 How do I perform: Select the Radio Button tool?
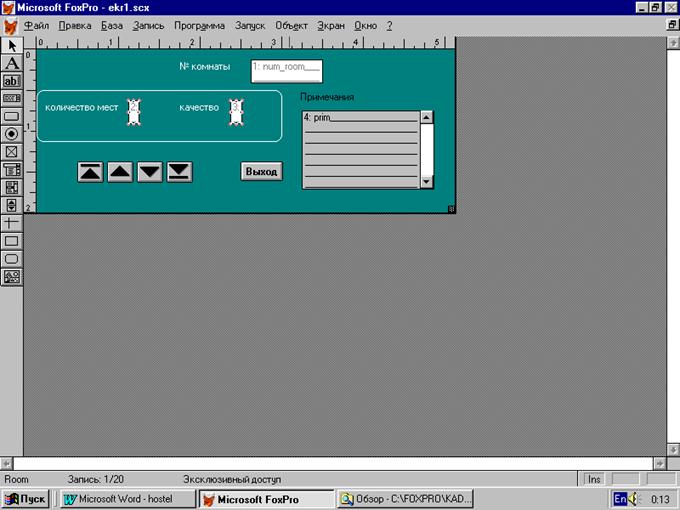point(11,133)
